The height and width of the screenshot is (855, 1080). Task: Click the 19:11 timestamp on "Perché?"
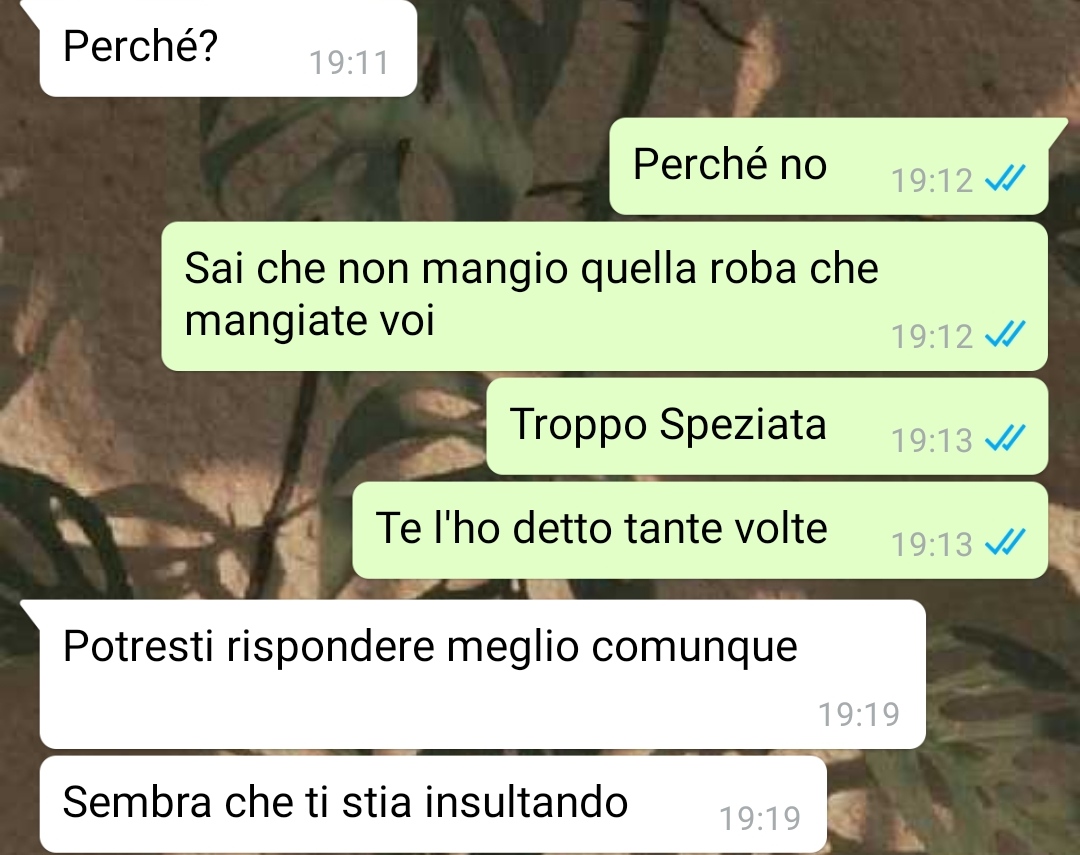tap(349, 63)
